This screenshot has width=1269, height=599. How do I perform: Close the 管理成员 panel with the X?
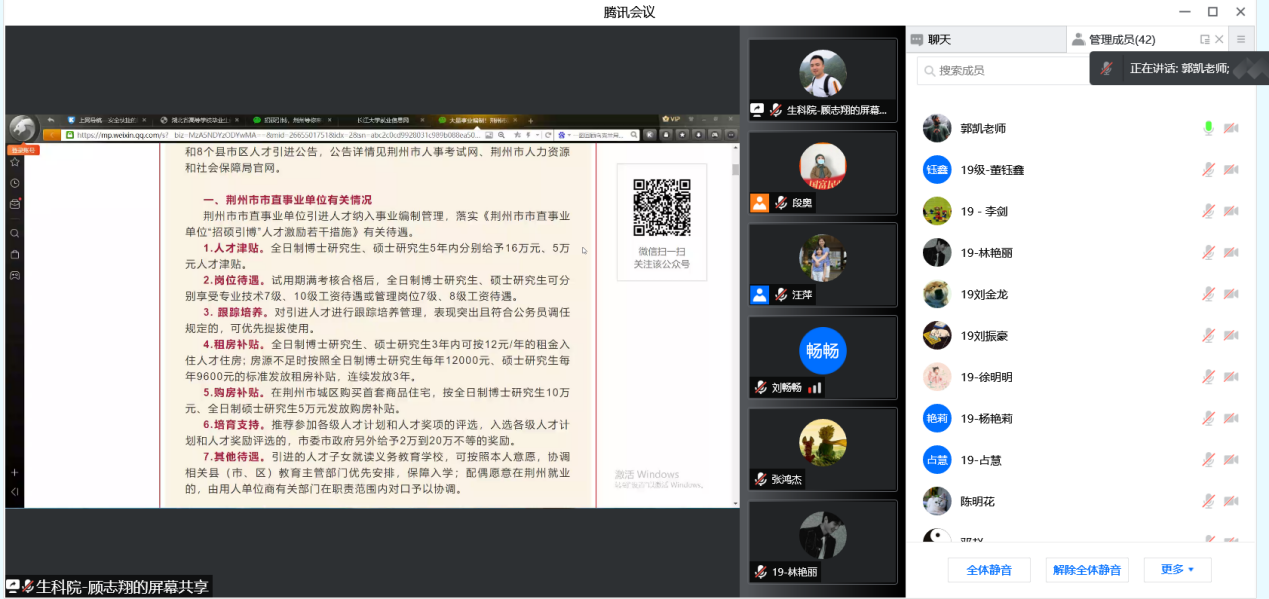coord(1219,40)
